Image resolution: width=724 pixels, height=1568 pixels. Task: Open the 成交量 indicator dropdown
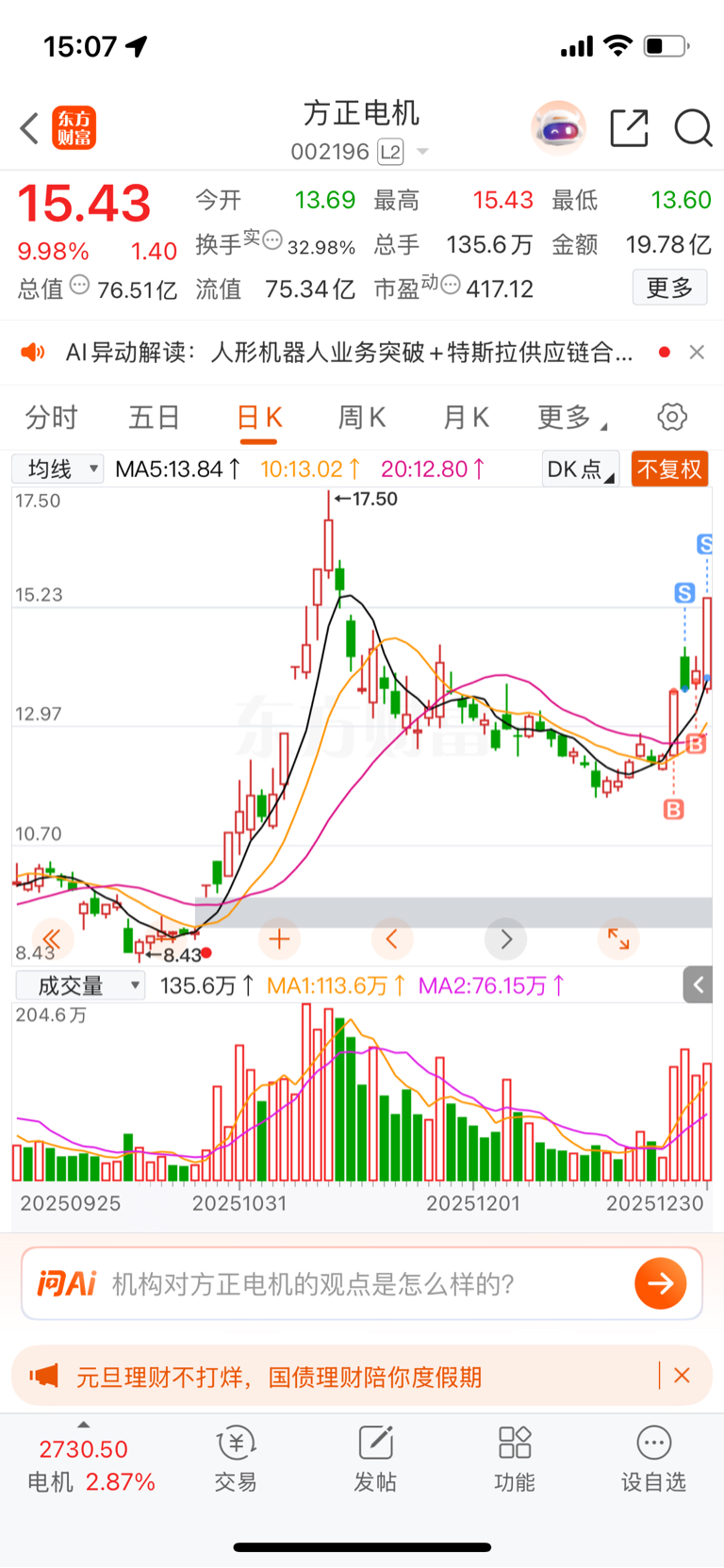click(x=80, y=985)
